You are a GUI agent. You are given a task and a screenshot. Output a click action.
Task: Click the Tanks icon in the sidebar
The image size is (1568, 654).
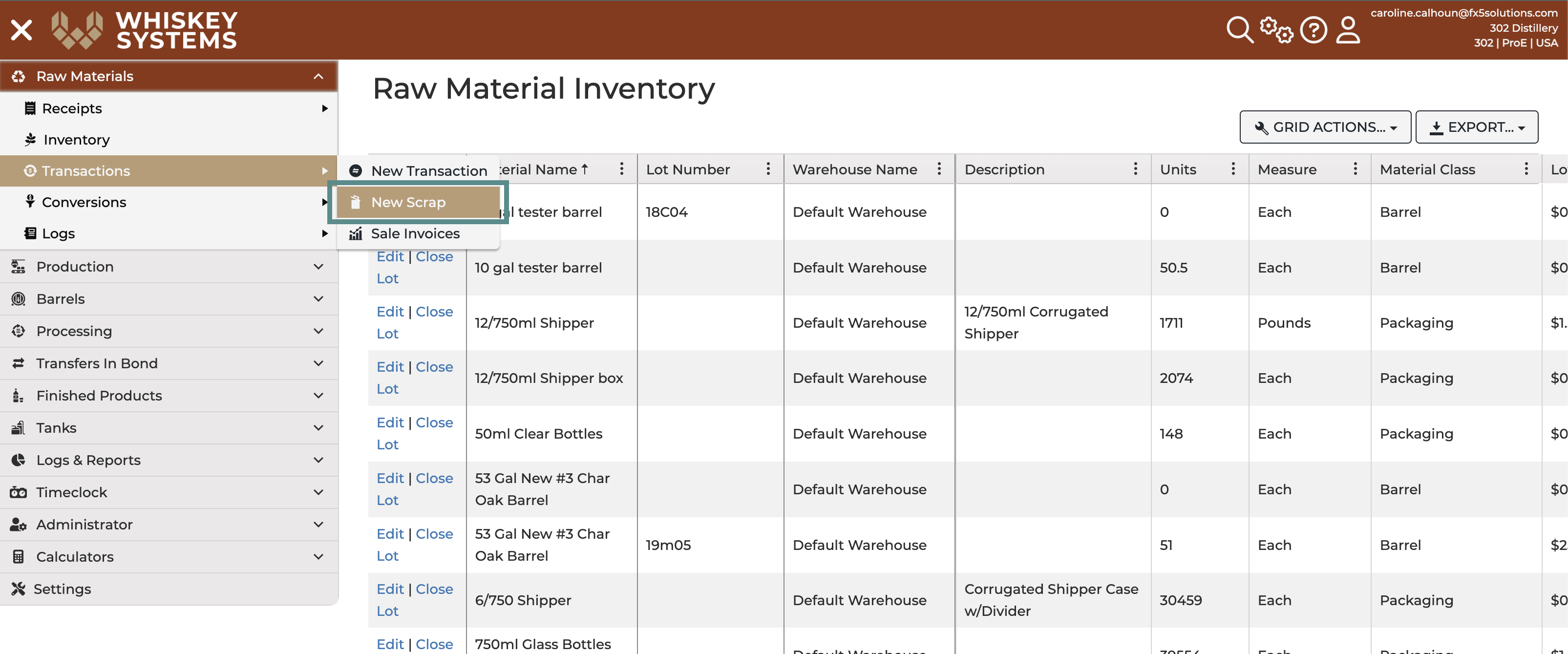pyautogui.click(x=18, y=428)
